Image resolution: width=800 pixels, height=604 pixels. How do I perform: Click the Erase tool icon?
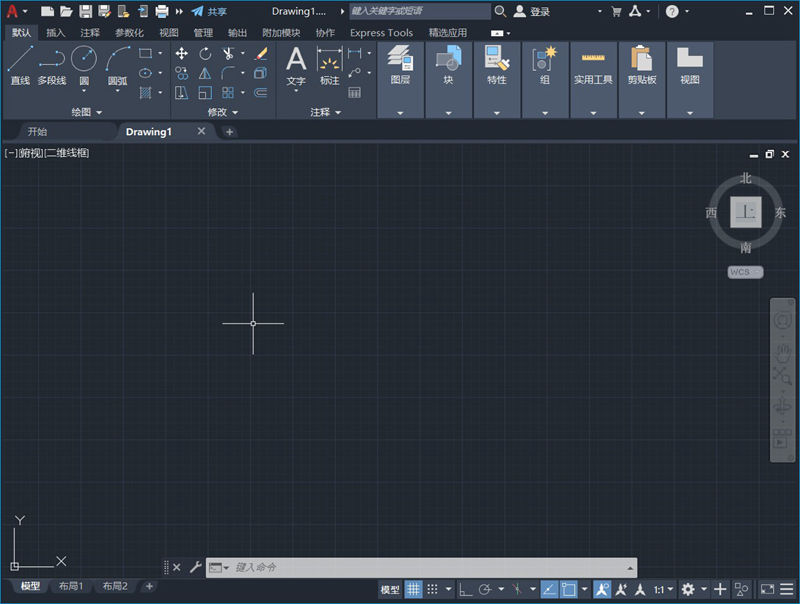click(261, 54)
